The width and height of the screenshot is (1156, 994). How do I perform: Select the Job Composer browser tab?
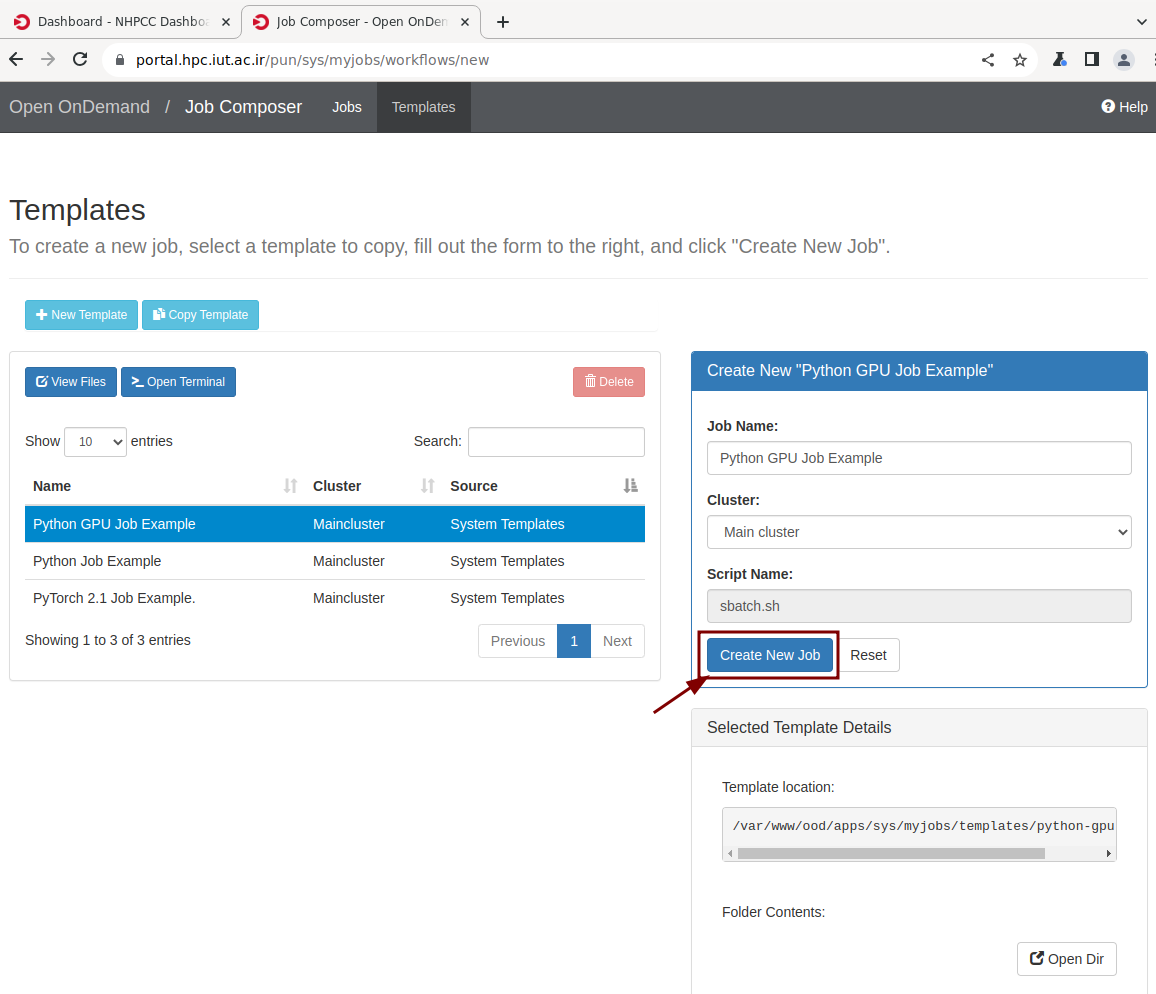click(x=361, y=22)
